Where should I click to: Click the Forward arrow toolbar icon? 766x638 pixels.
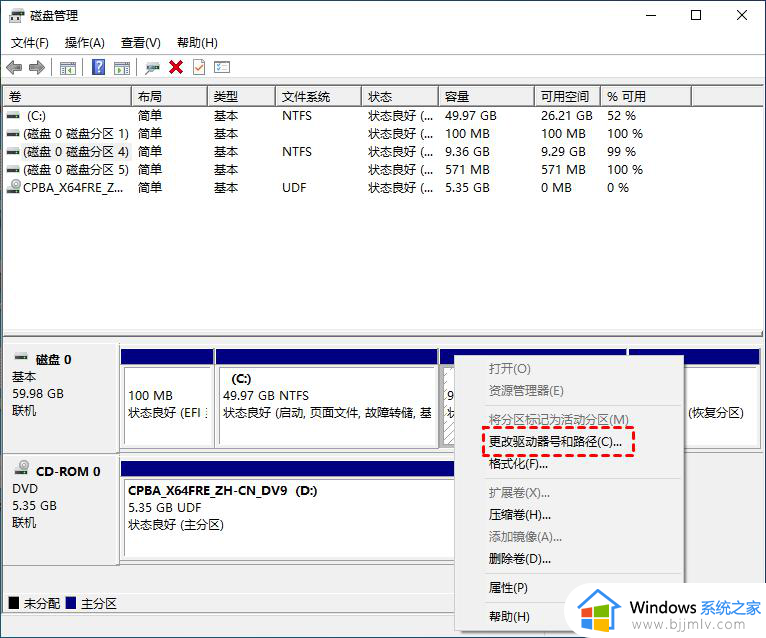37,67
